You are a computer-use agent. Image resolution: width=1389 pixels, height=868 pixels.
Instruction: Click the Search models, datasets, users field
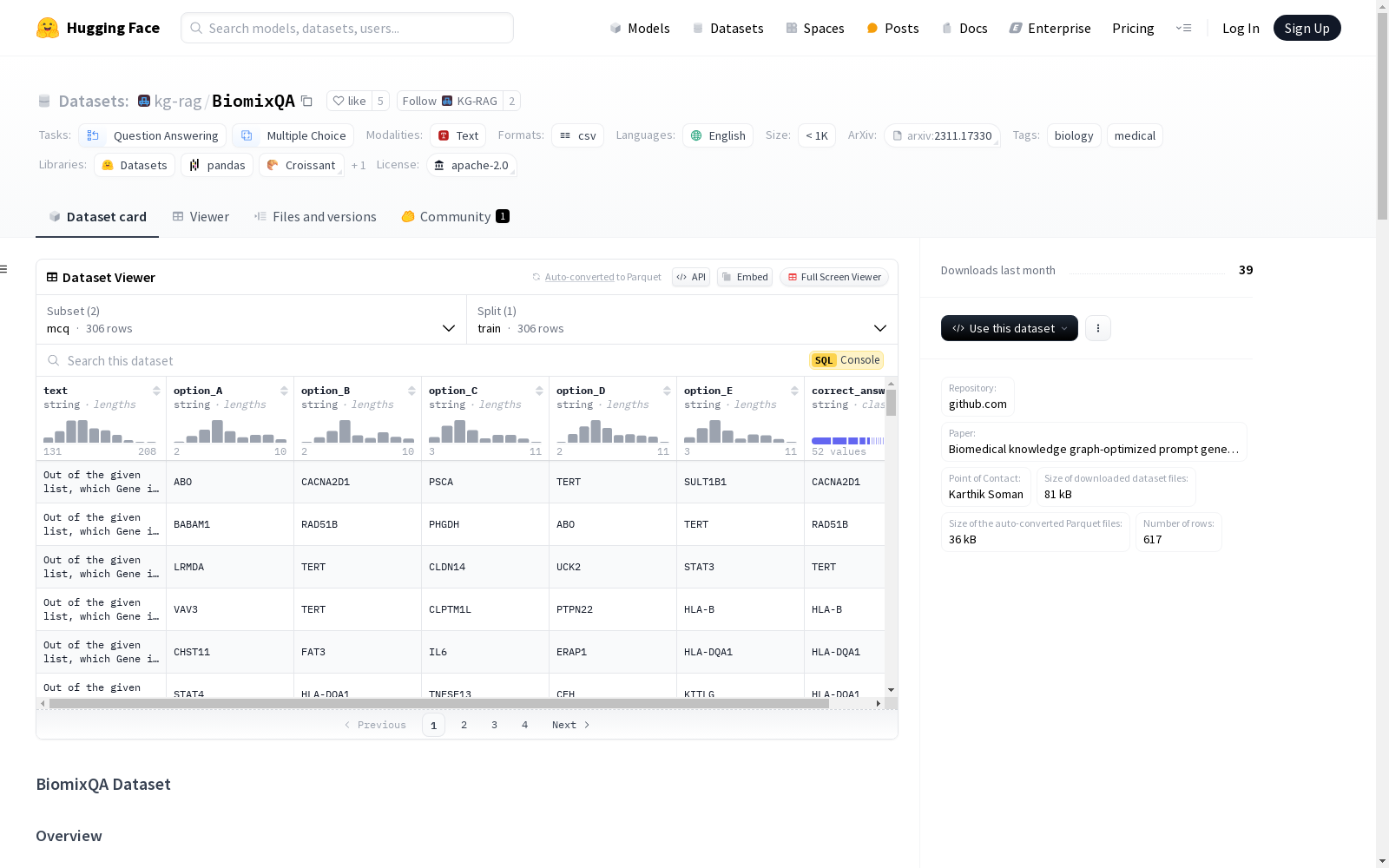(347, 28)
